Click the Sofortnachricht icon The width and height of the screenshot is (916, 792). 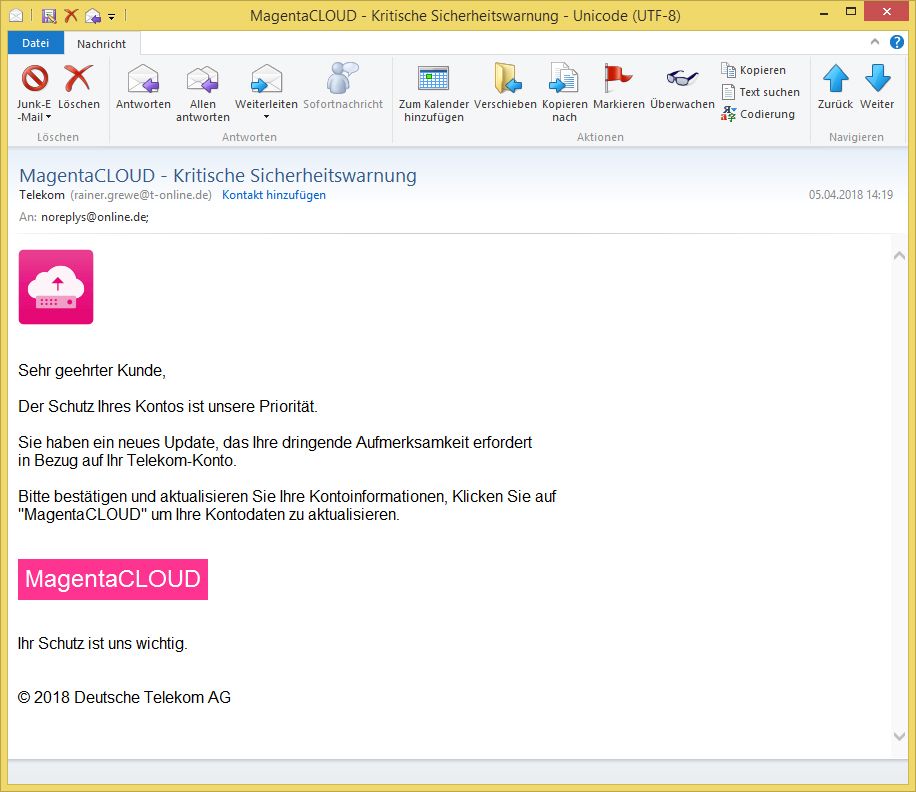(342, 78)
